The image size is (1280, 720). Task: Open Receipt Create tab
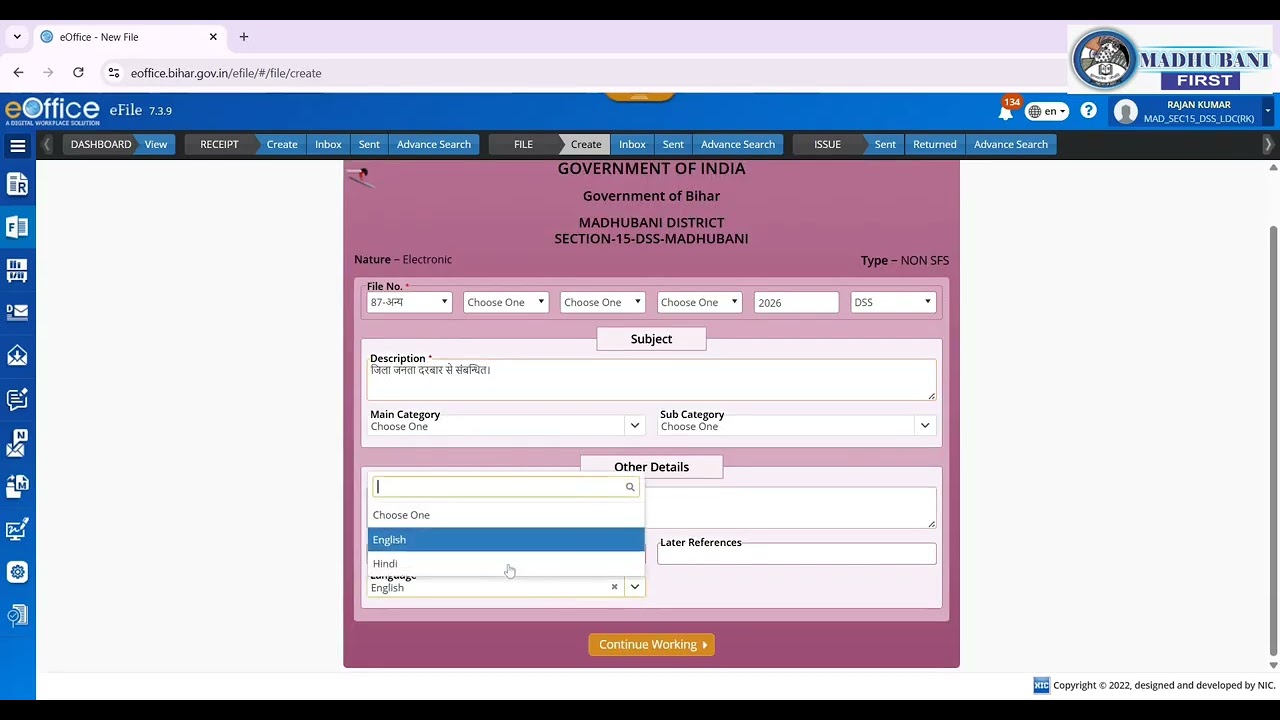[282, 144]
